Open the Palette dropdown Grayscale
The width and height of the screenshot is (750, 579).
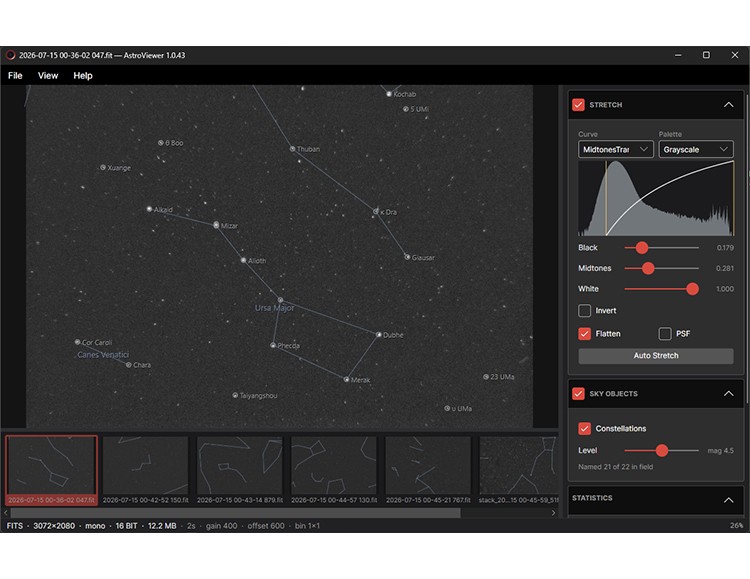point(695,149)
